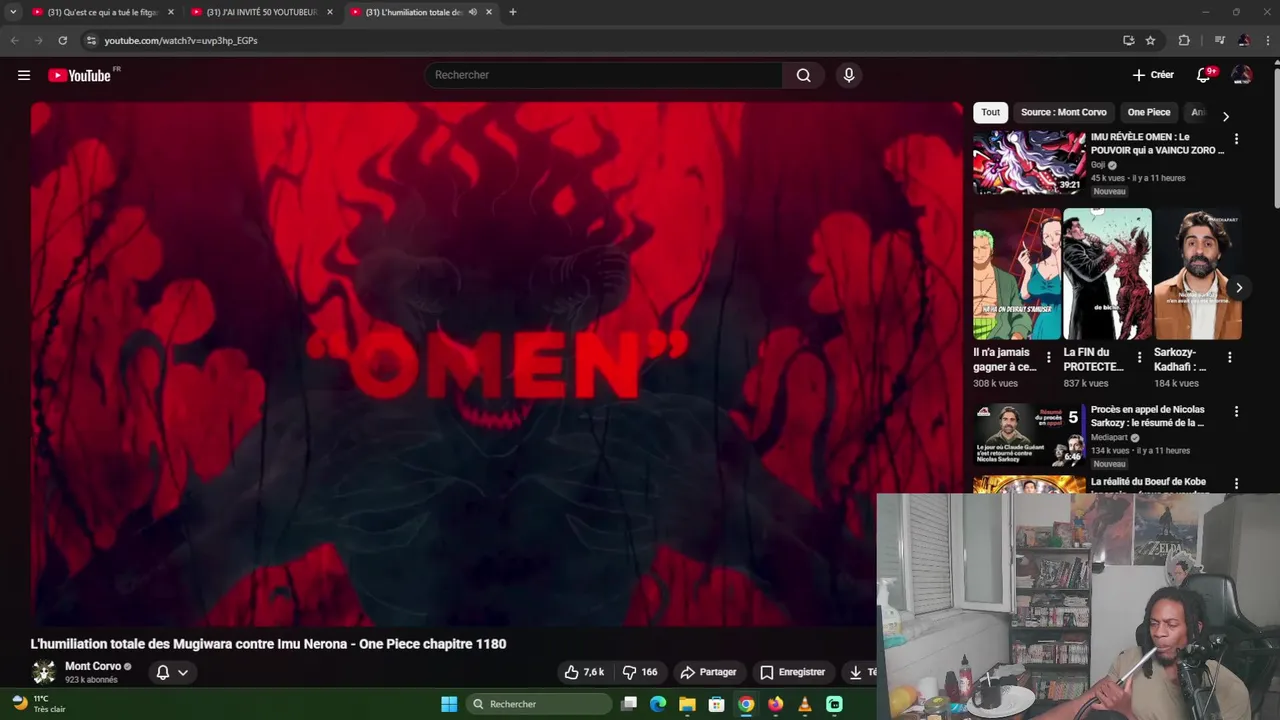Switch to the 'Qu'est ce qui a tué le fitgirl' tab
Screen dimensions: 1280x720
coord(102,12)
